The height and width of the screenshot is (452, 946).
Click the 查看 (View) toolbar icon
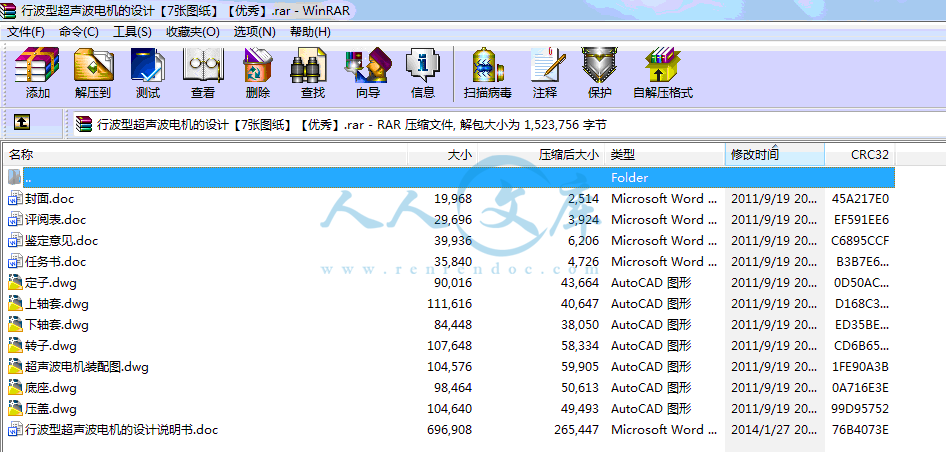tap(203, 65)
